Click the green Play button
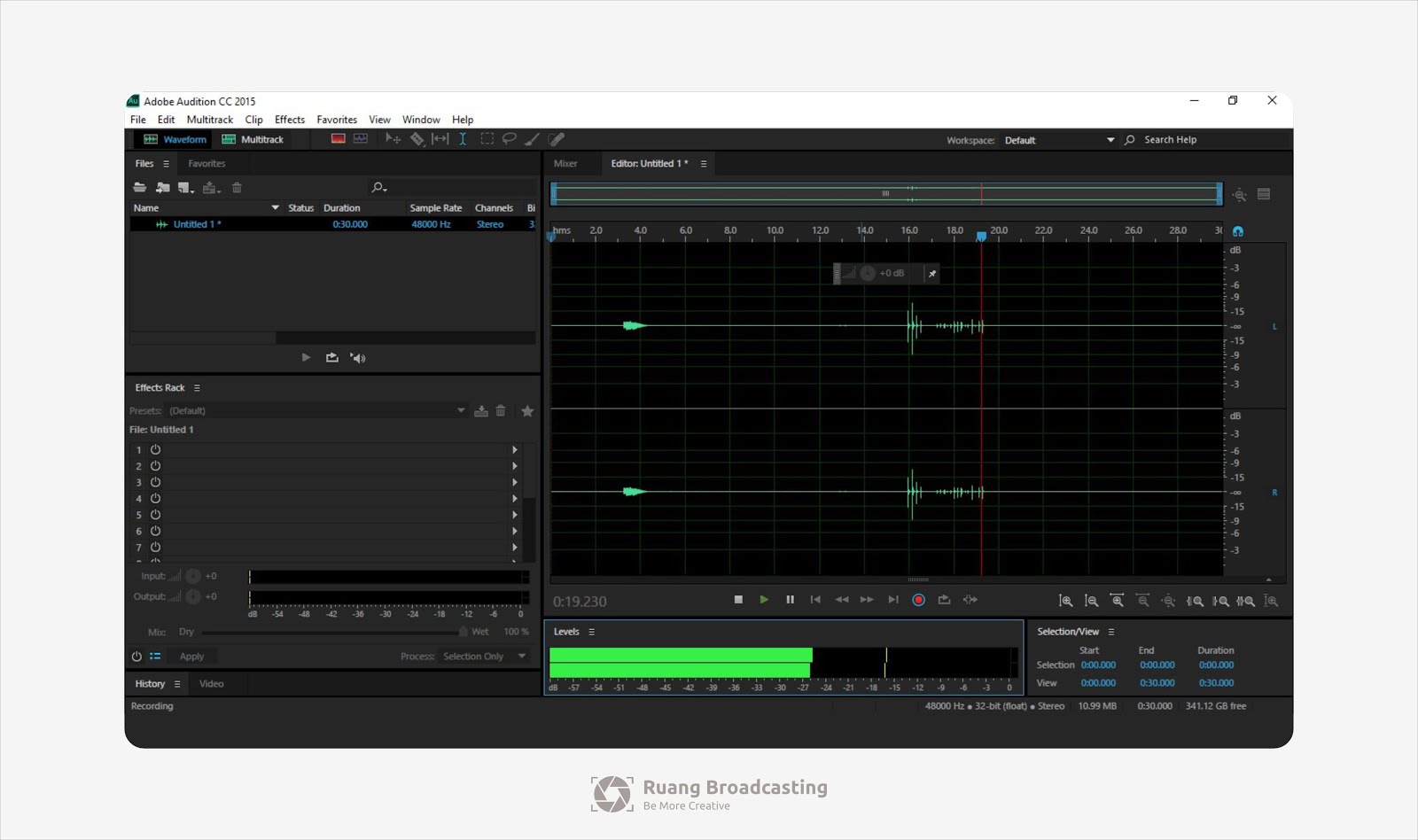The image size is (1418, 840). pyautogui.click(x=764, y=600)
